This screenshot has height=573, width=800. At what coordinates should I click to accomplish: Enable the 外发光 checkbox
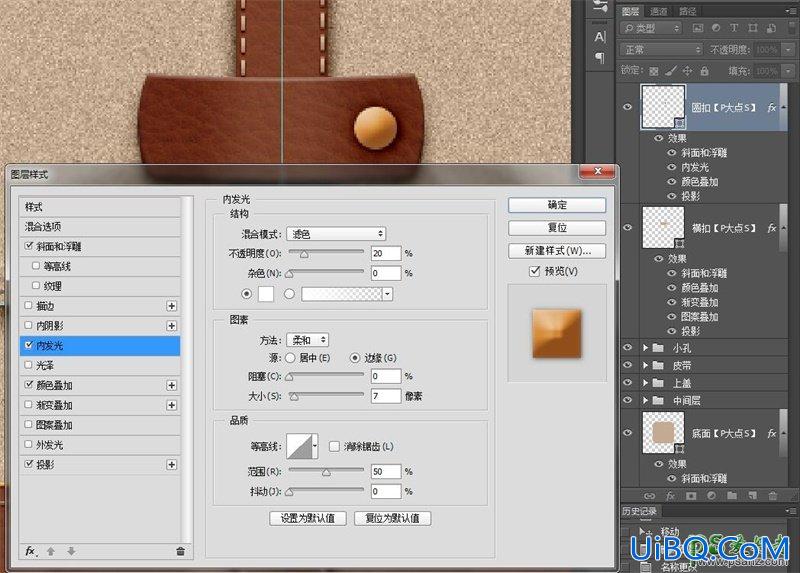click(x=29, y=444)
